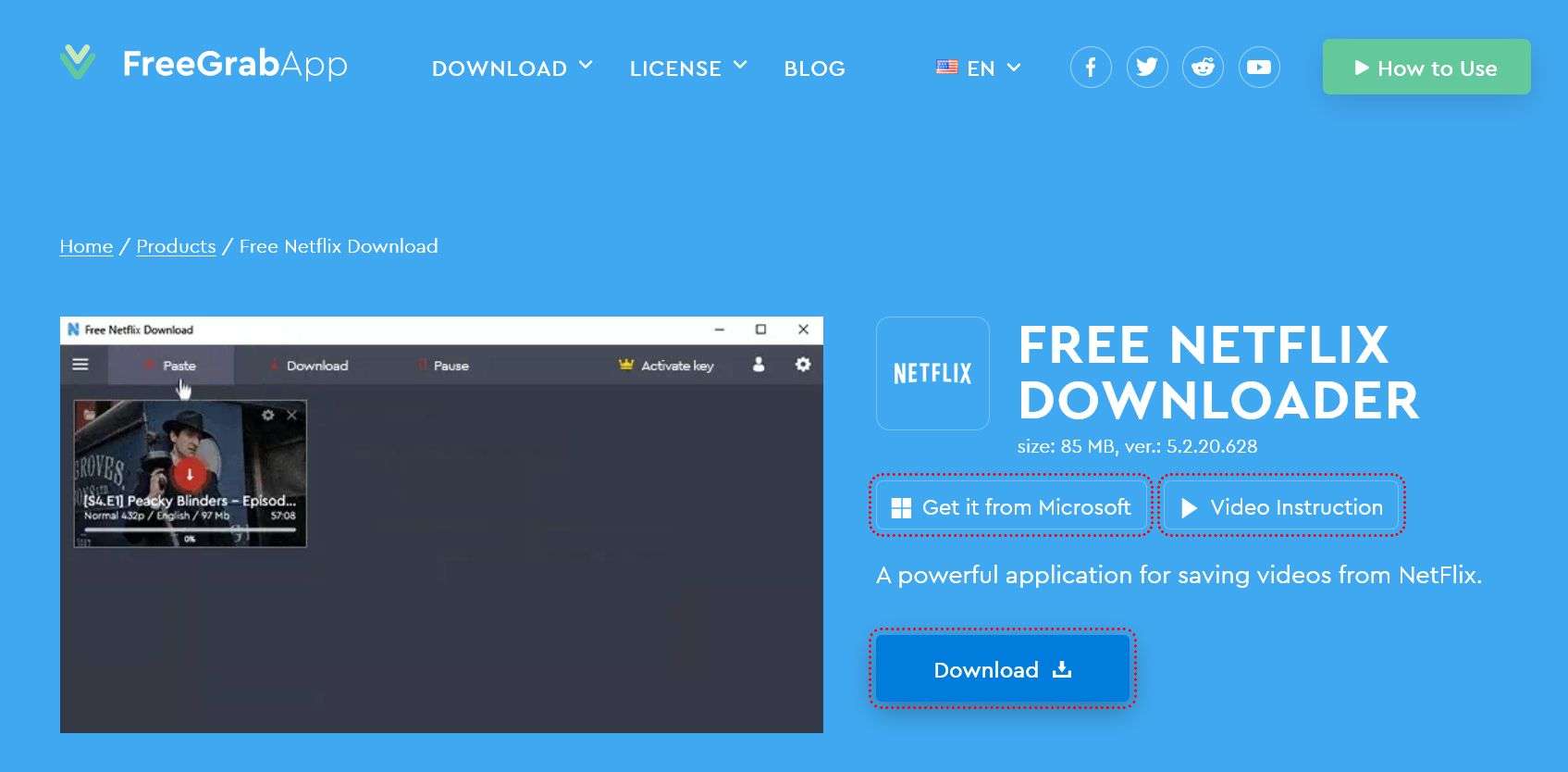Click Pause in the app preview toolbar
The image size is (1568, 772).
(x=443, y=366)
